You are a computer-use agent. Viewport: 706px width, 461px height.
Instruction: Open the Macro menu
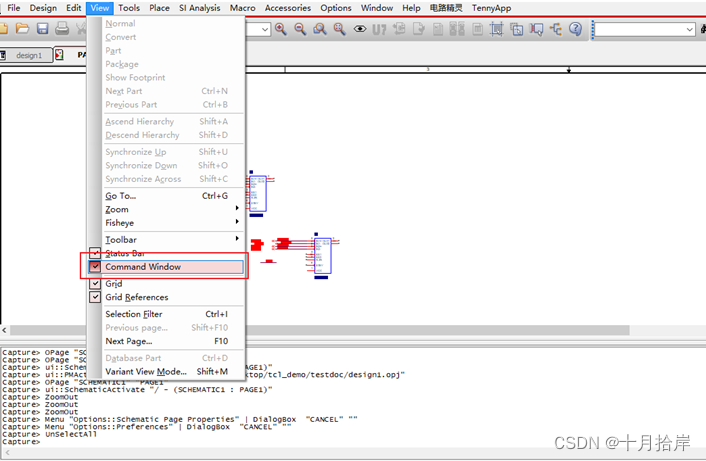point(242,8)
